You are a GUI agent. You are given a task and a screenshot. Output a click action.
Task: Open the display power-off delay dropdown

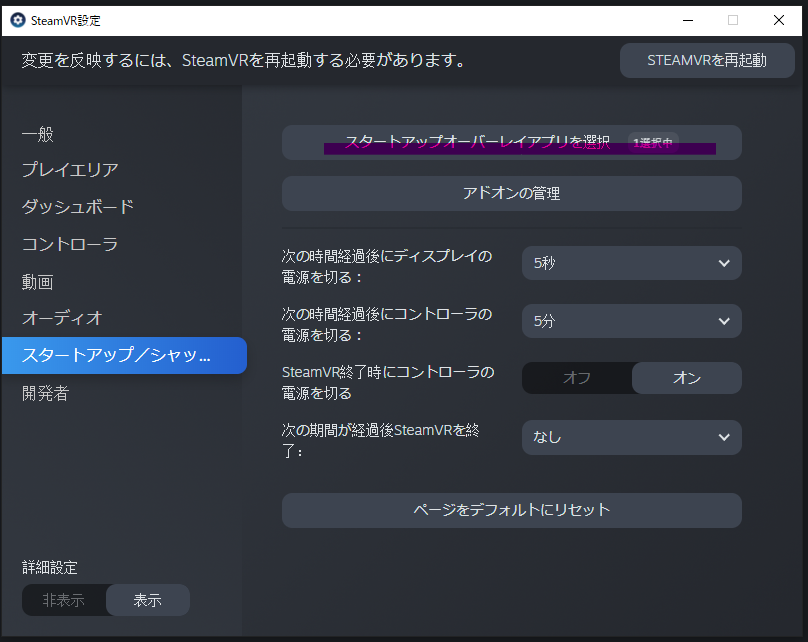631,263
